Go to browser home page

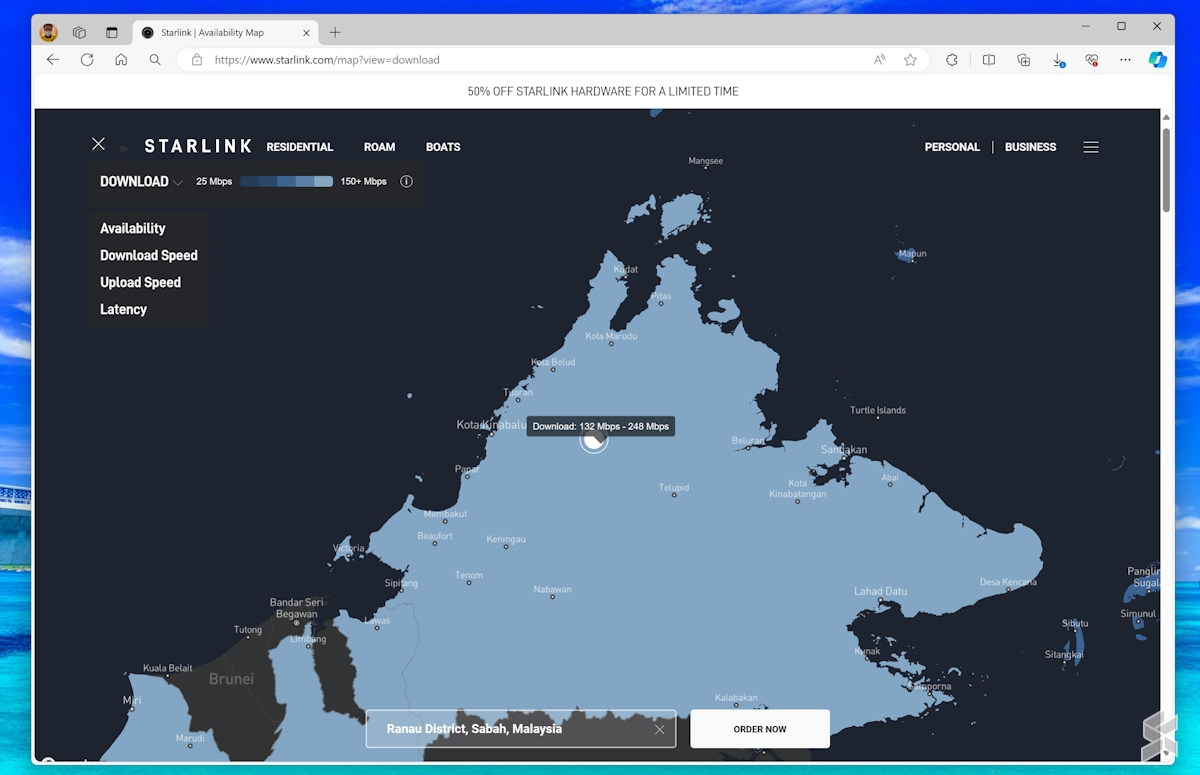[x=121, y=60]
